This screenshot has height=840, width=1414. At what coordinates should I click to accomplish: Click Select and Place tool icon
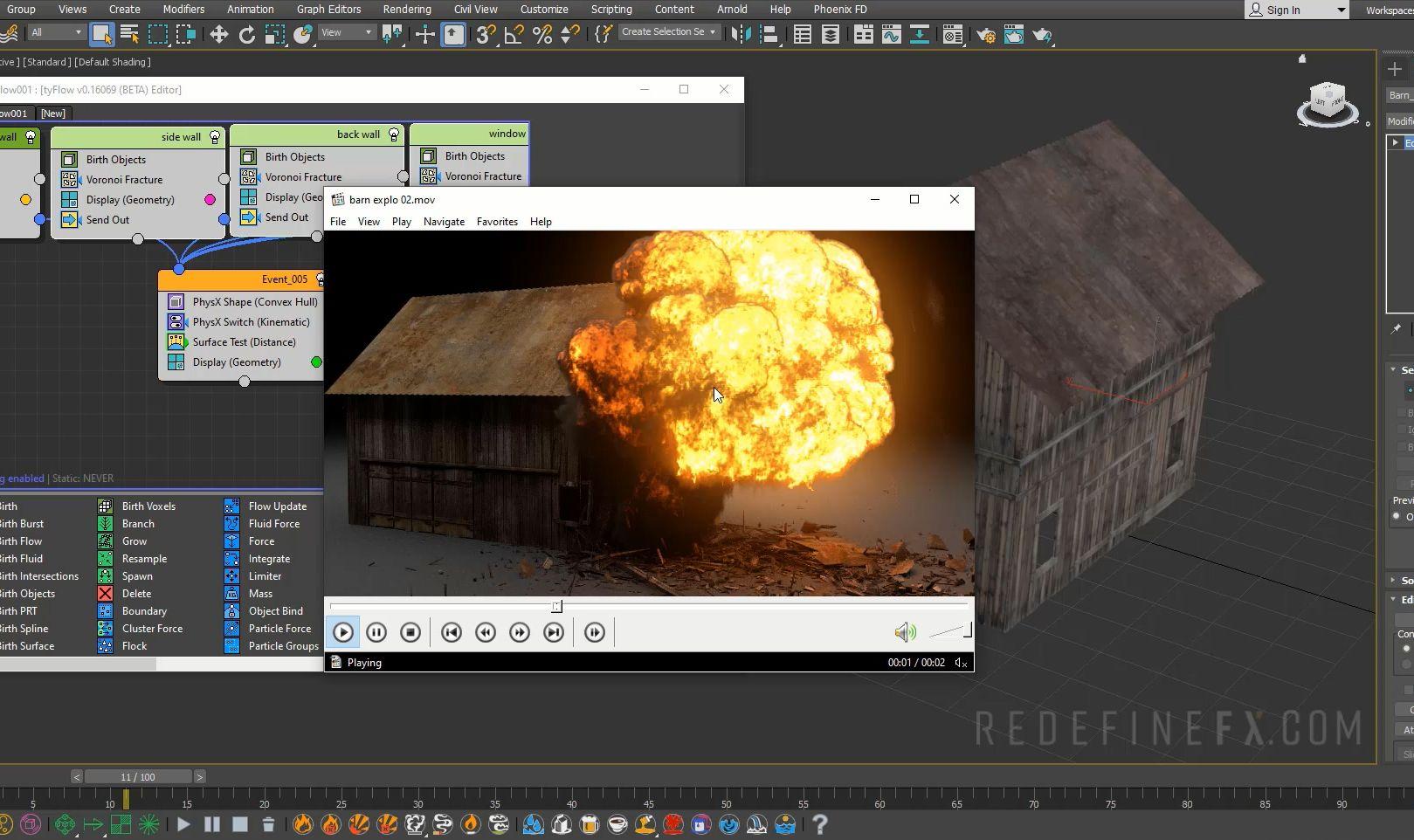pyautogui.click(x=303, y=34)
